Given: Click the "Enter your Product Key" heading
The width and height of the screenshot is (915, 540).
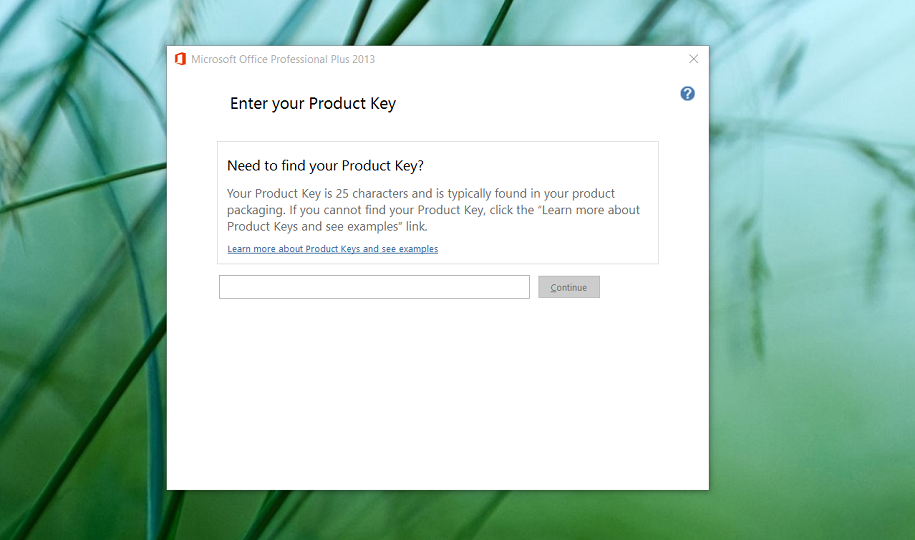Looking at the screenshot, I should tap(313, 104).
